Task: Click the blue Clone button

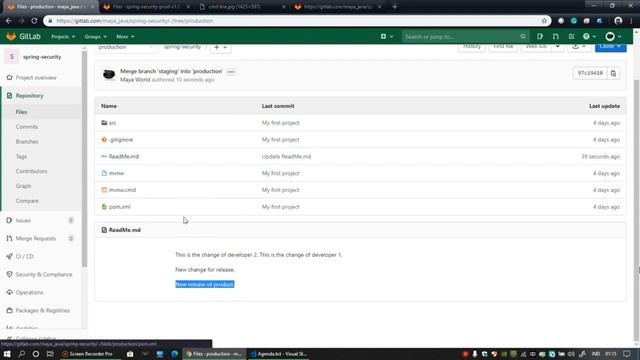Action: (x=610, y=47)
